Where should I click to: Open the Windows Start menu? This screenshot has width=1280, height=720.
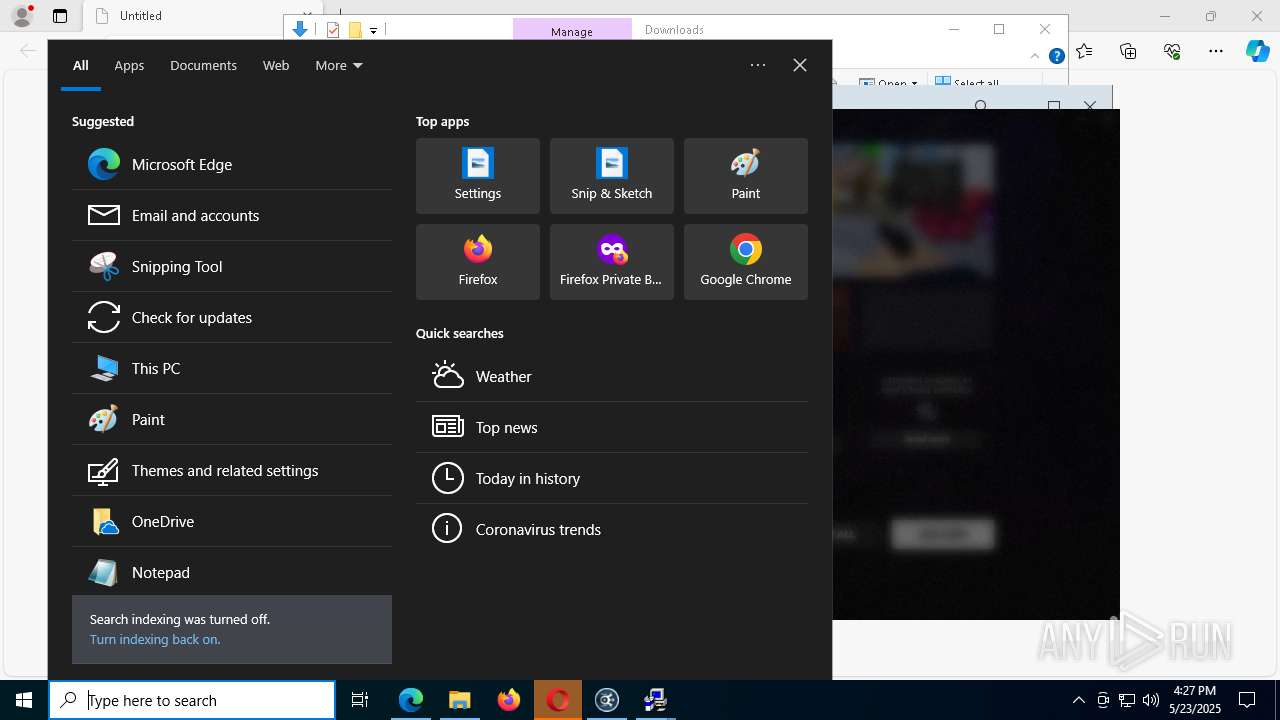pos(24,700)
